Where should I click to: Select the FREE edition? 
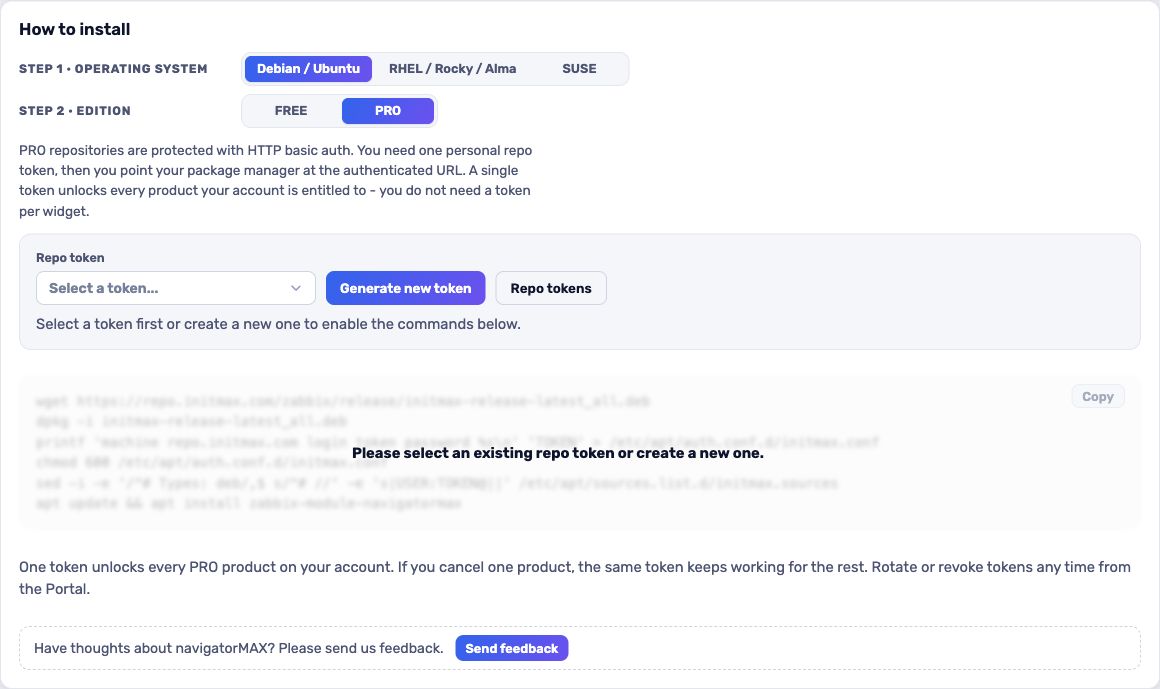(291, 111)
